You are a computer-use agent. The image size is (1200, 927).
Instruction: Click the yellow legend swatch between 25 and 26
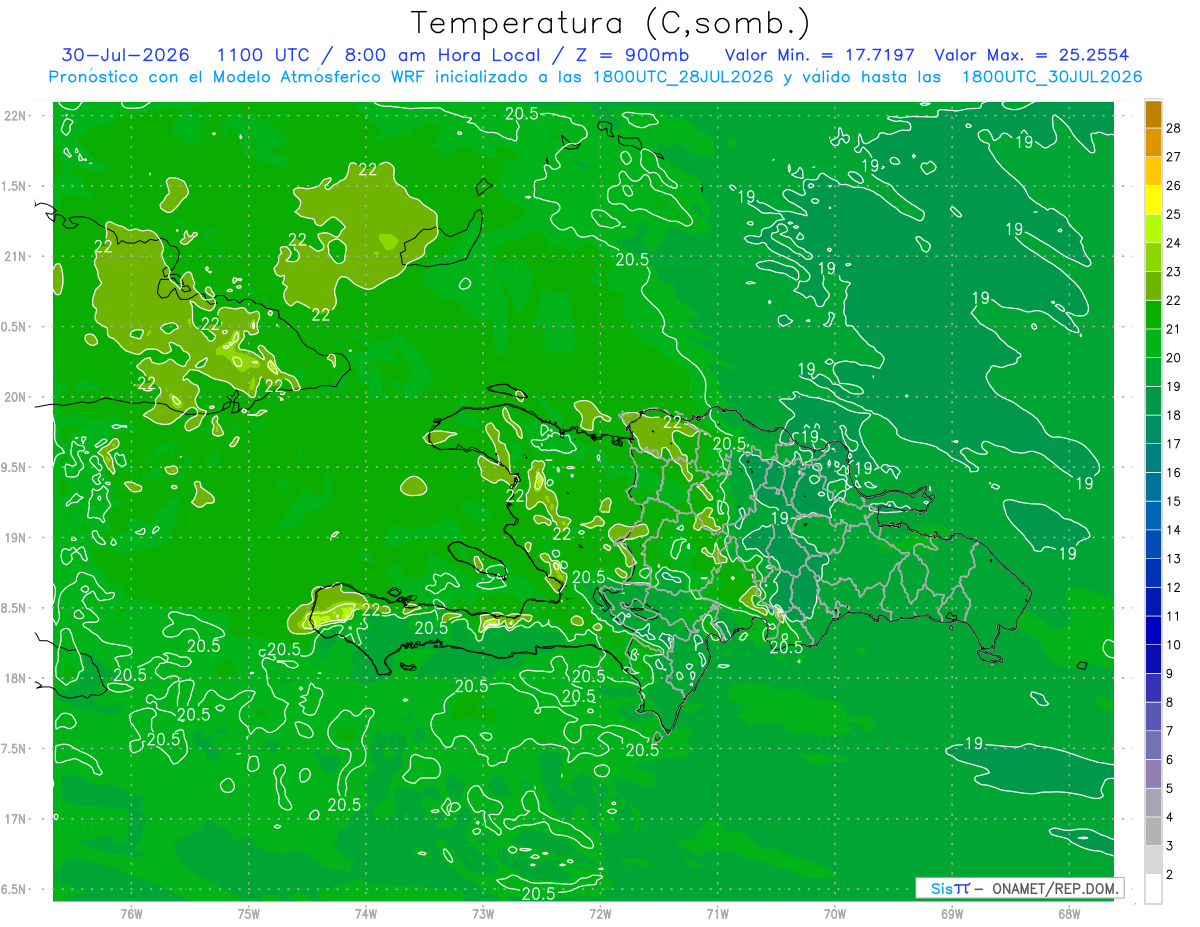pyautogui.click(x=1153, y=200)
